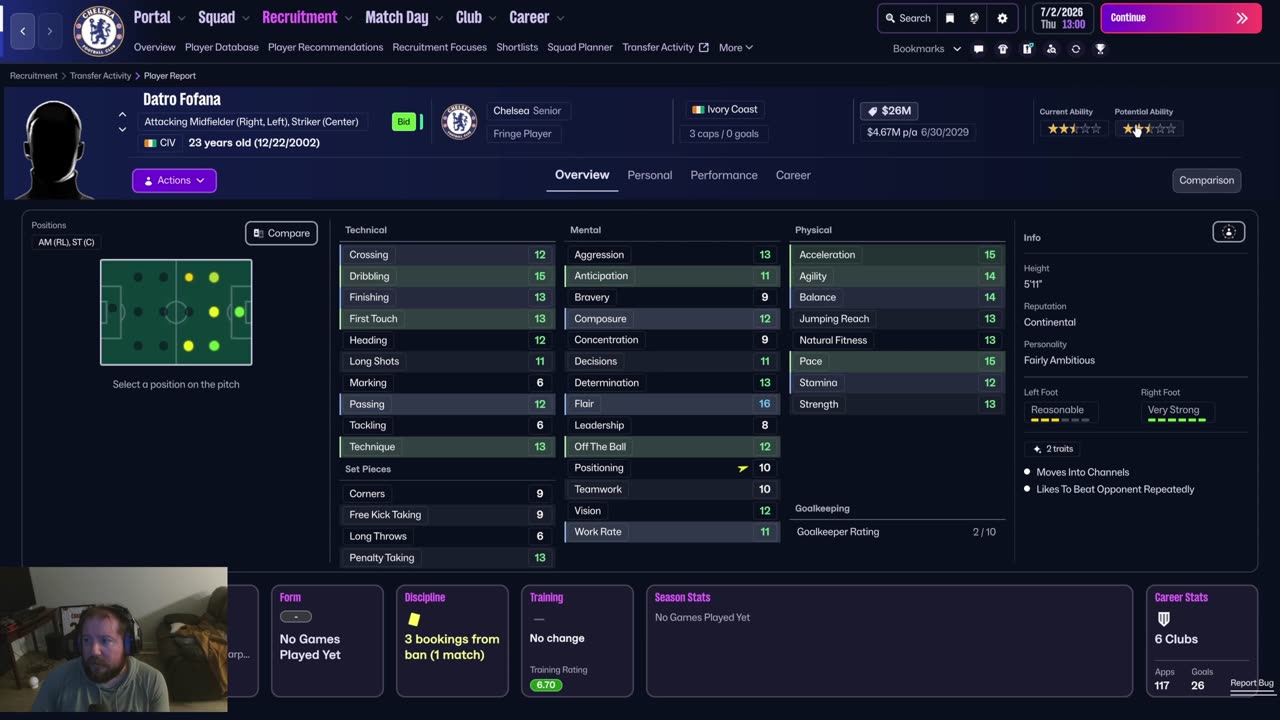Switch to the Performance tab
The height and width of the screenshot is (720, 1280).
point(724,175)
